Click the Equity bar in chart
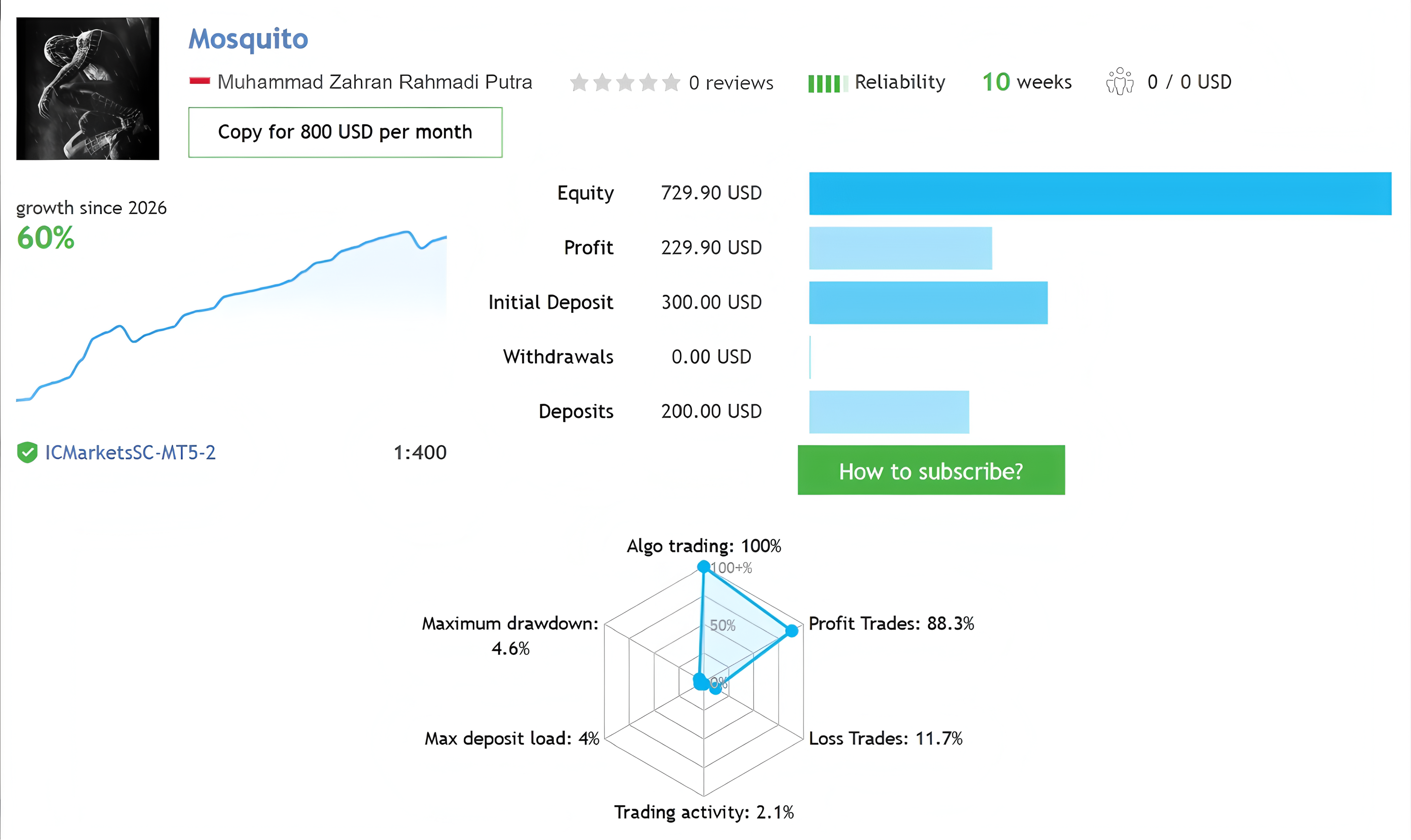Viewport: 1411px width, 840px height. (x=1100, y=194)
